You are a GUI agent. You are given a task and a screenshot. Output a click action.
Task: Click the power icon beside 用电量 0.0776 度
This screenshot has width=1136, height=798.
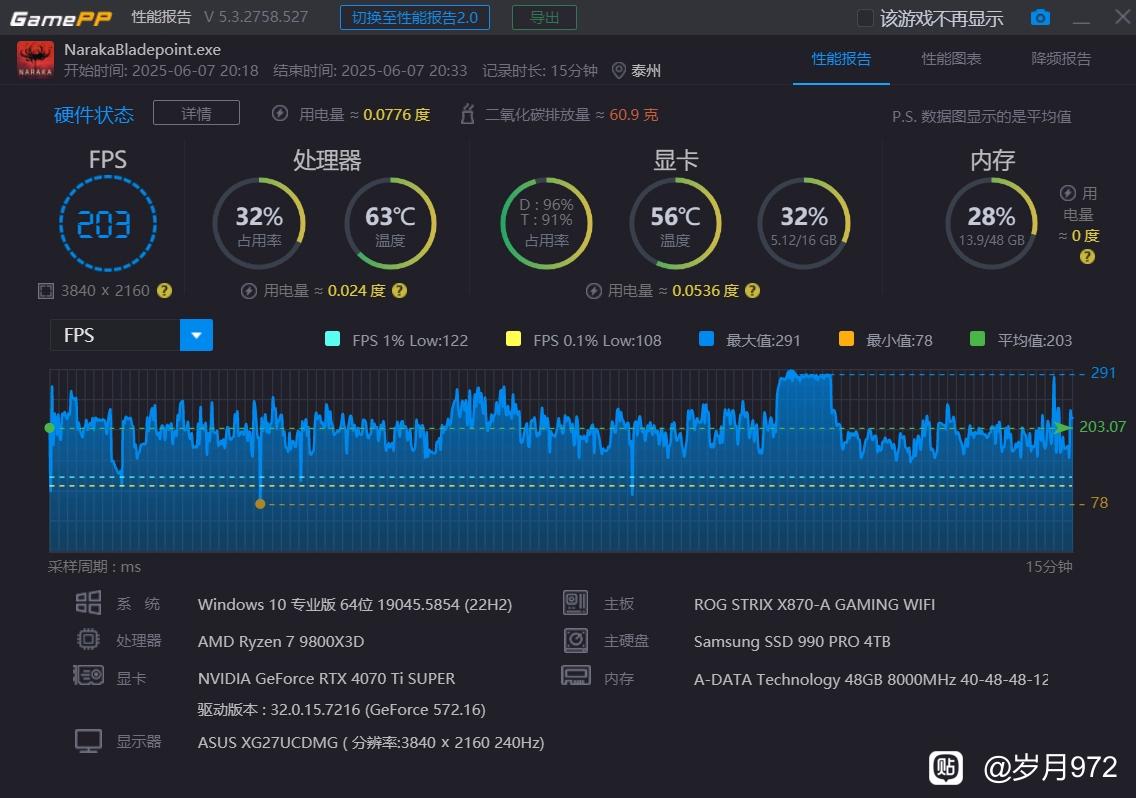(280, 114)
